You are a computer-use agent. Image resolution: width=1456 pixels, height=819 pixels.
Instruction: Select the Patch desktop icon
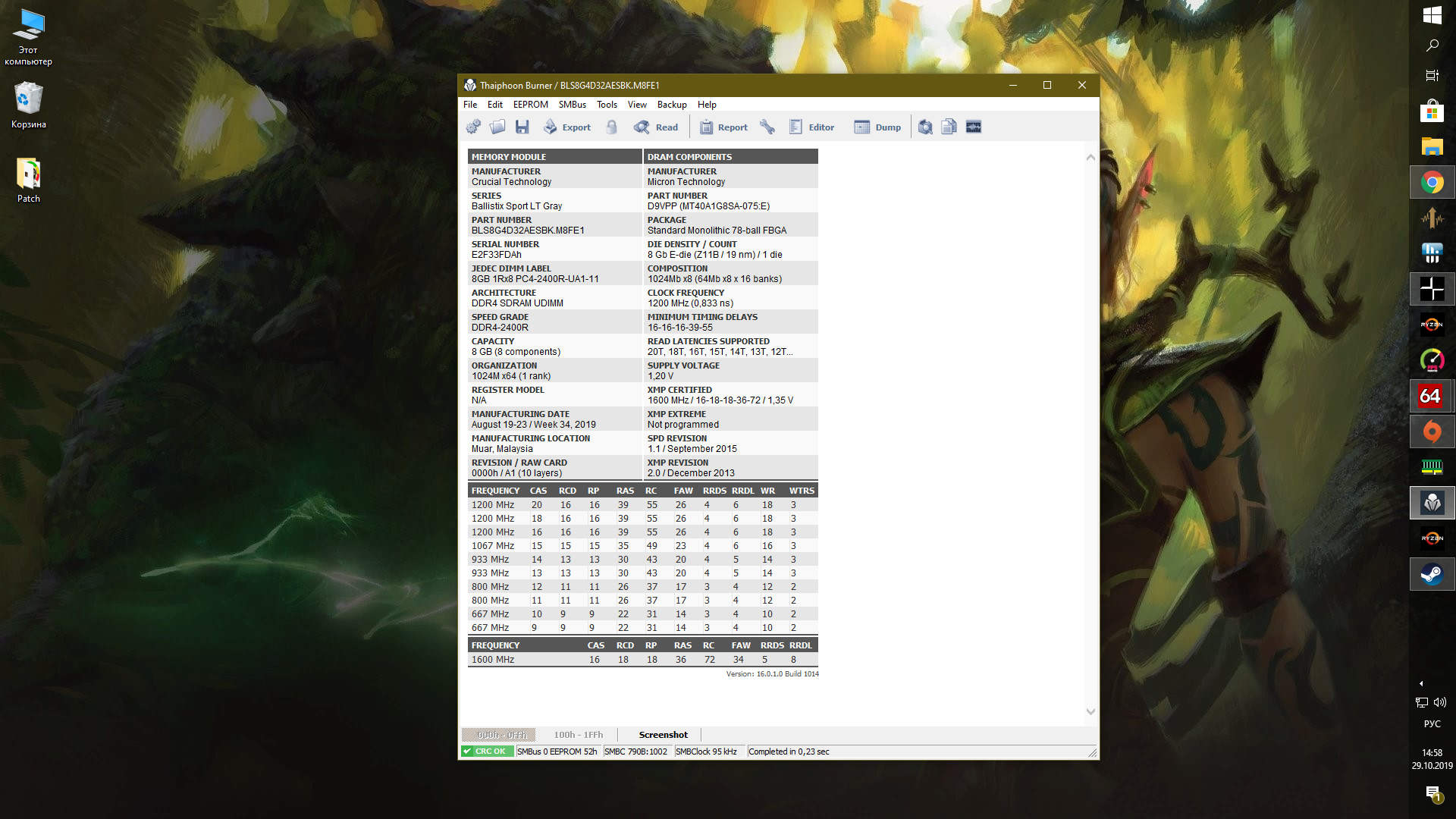pyautogui.click(x=29, y=180)
